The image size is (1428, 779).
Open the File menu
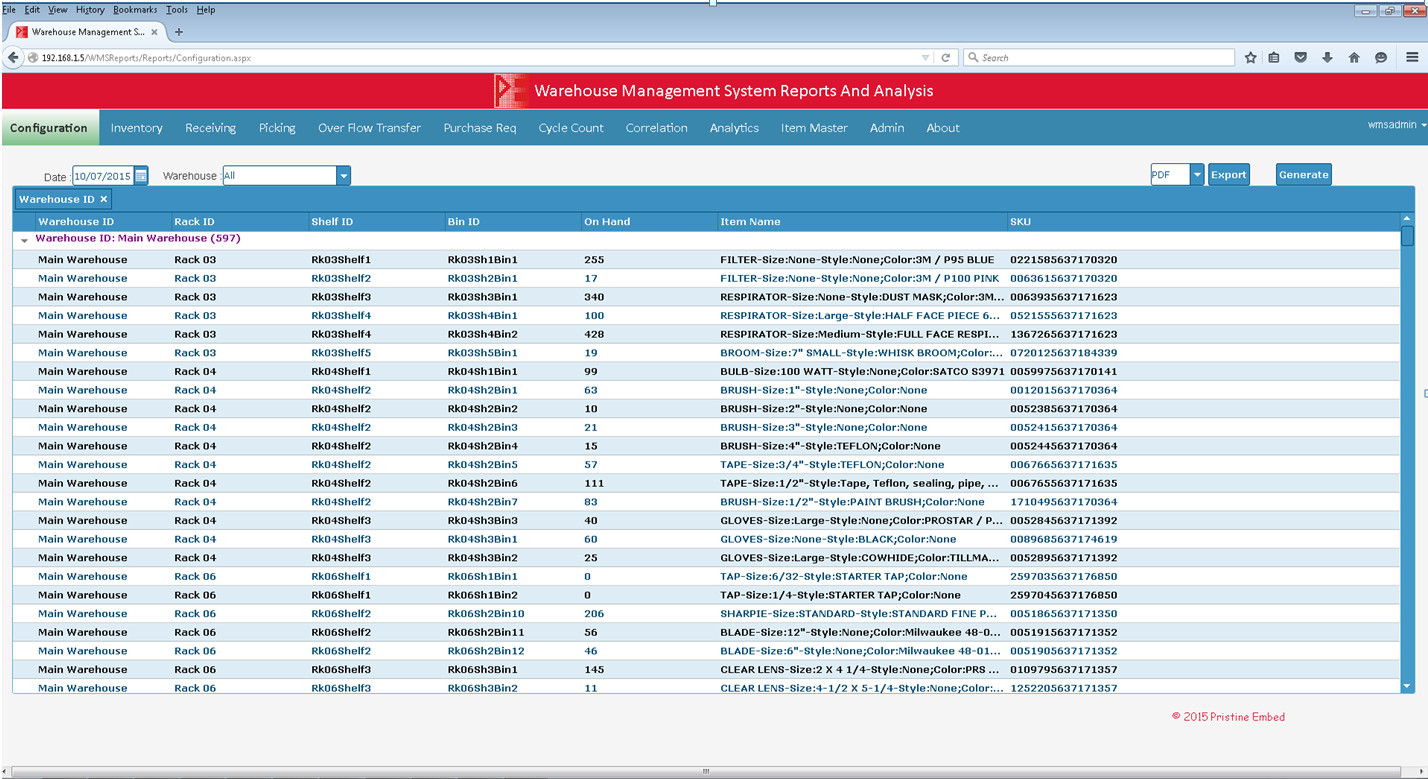(x=9, y=9)
